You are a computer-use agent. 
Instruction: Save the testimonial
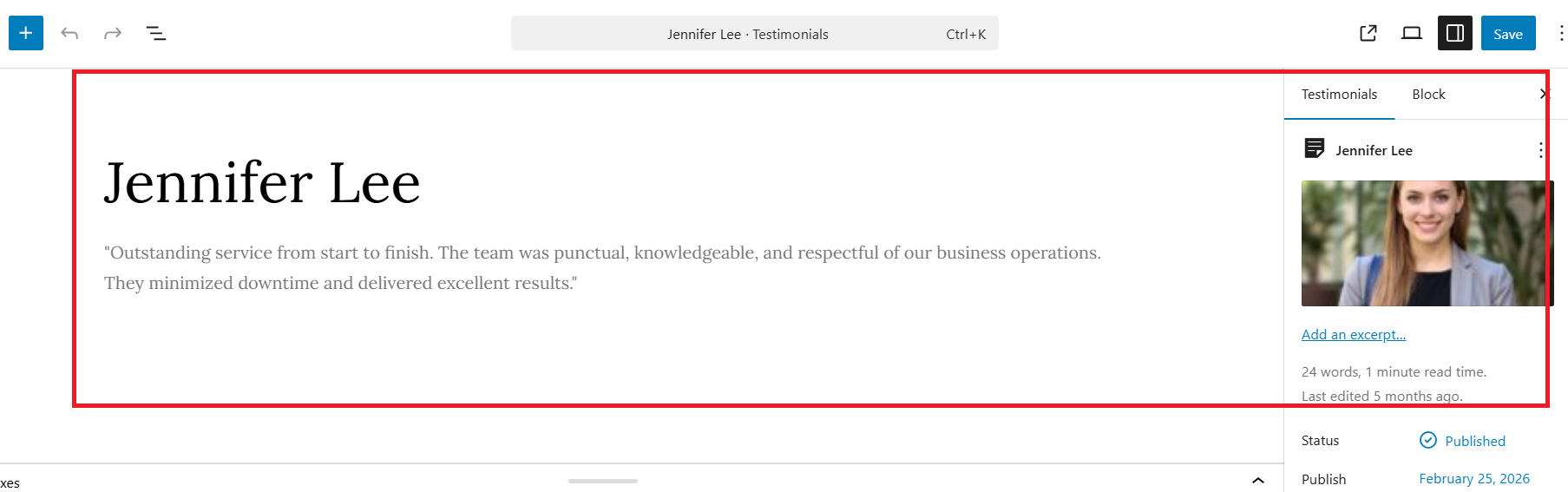(1508, 33)
